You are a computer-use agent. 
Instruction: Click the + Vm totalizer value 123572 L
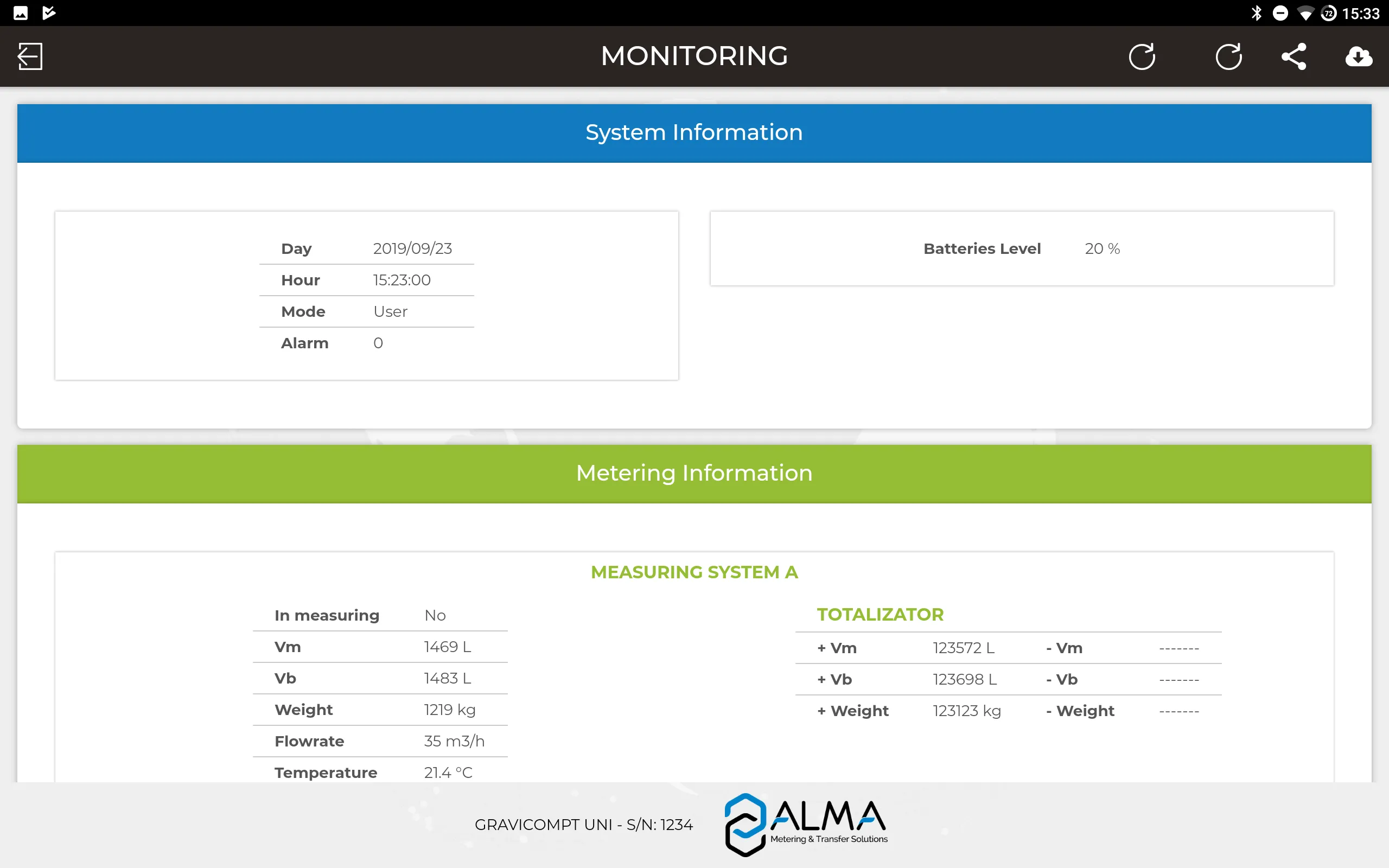click(964, 648)
